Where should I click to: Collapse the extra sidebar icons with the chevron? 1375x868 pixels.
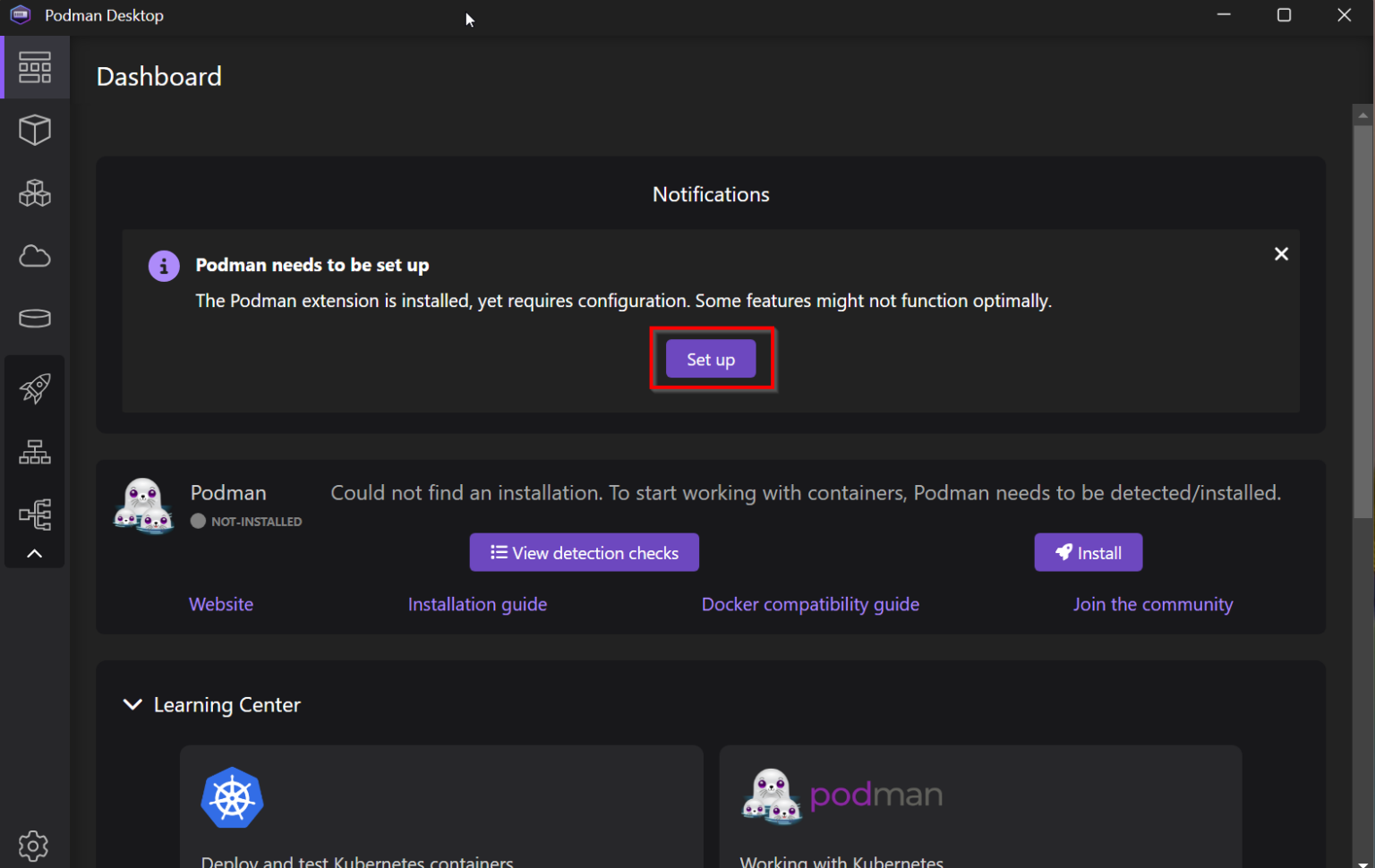pyautogui.click(x=35, y=553)
